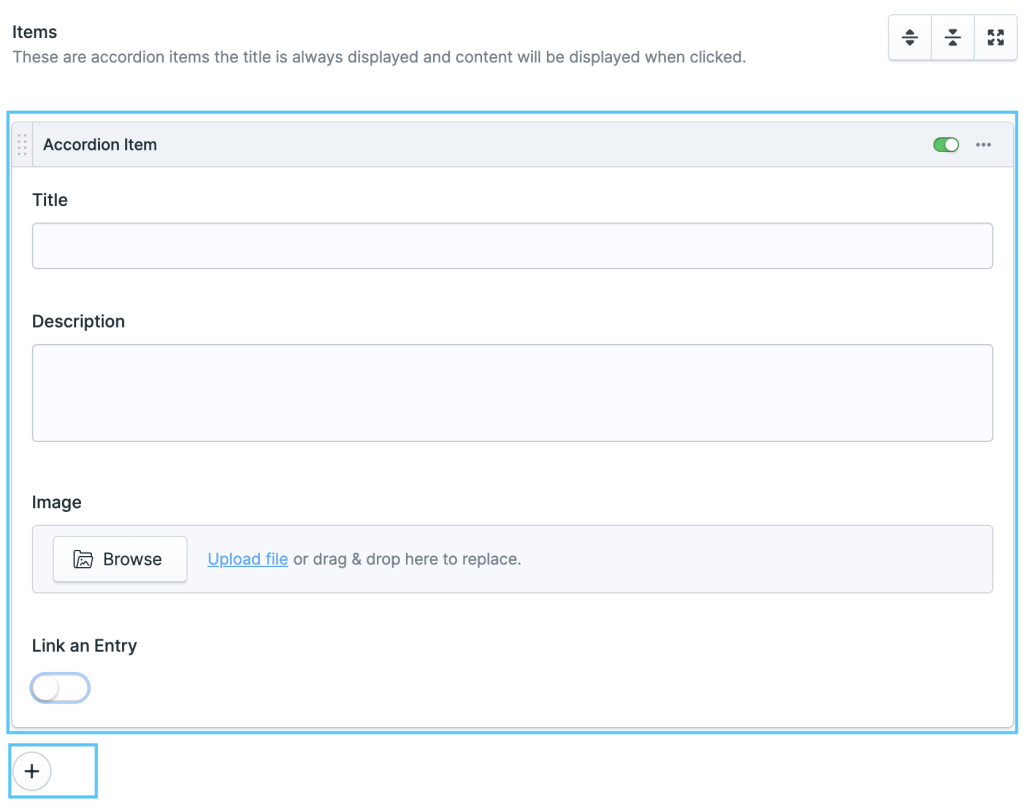Collapse the Accordion Item panel header
This screenshot has height=808, width=1024.
tap(500, 144)
